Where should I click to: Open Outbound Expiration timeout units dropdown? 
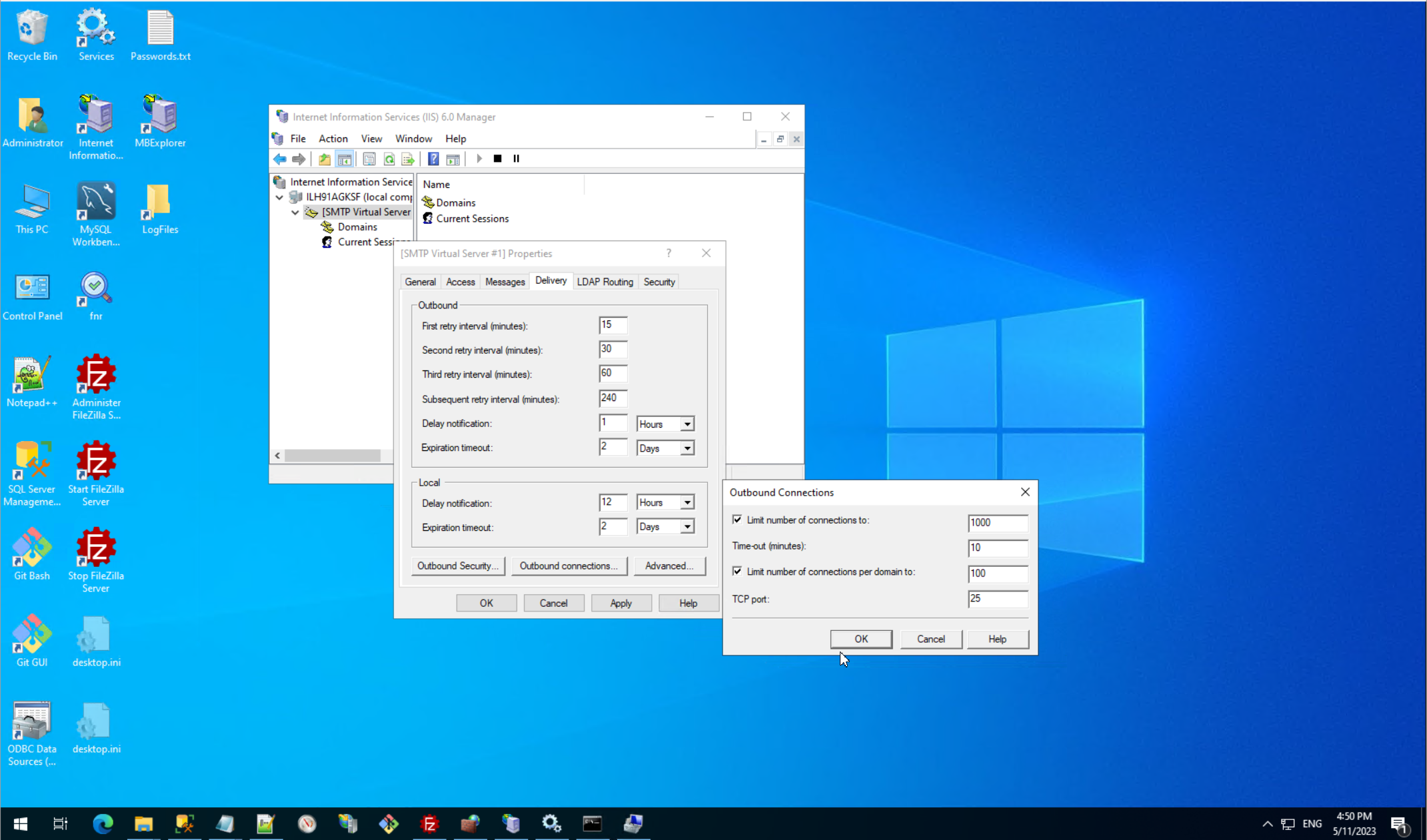[687, 448]
